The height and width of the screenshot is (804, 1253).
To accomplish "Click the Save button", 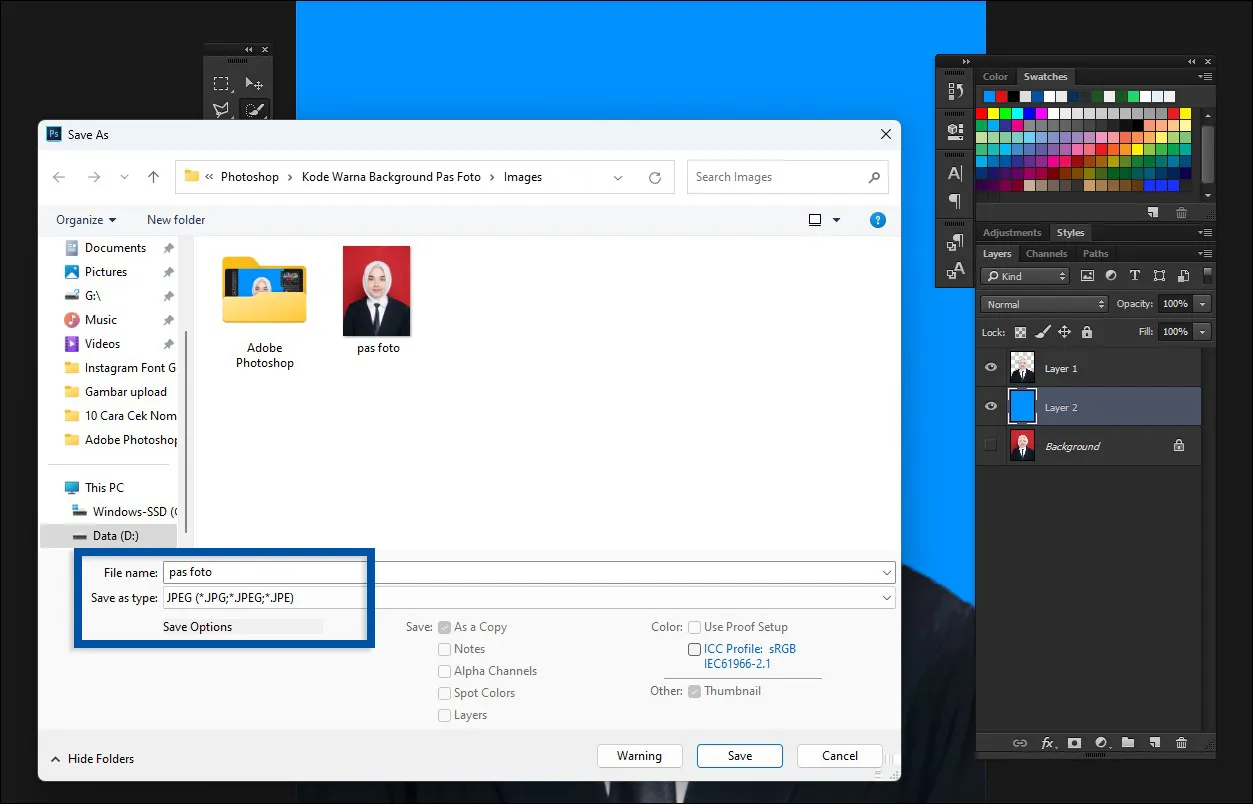I will tap(739, 756).
